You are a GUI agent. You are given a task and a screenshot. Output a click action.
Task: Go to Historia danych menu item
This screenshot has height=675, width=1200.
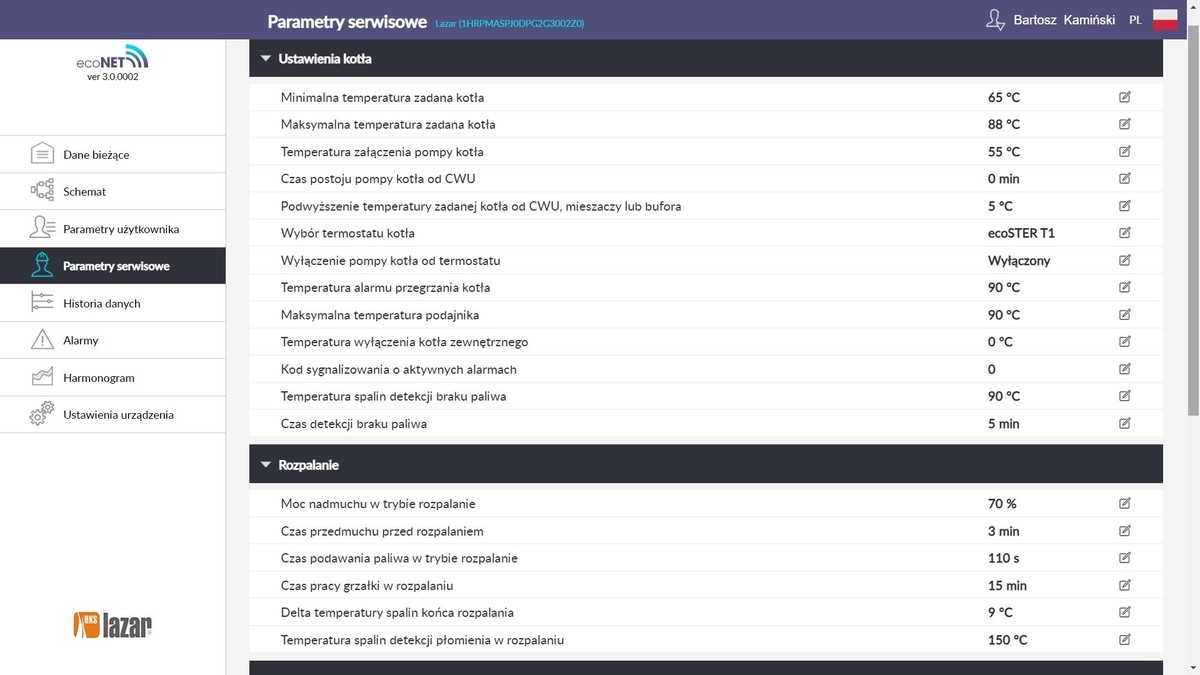click(101, 303)
